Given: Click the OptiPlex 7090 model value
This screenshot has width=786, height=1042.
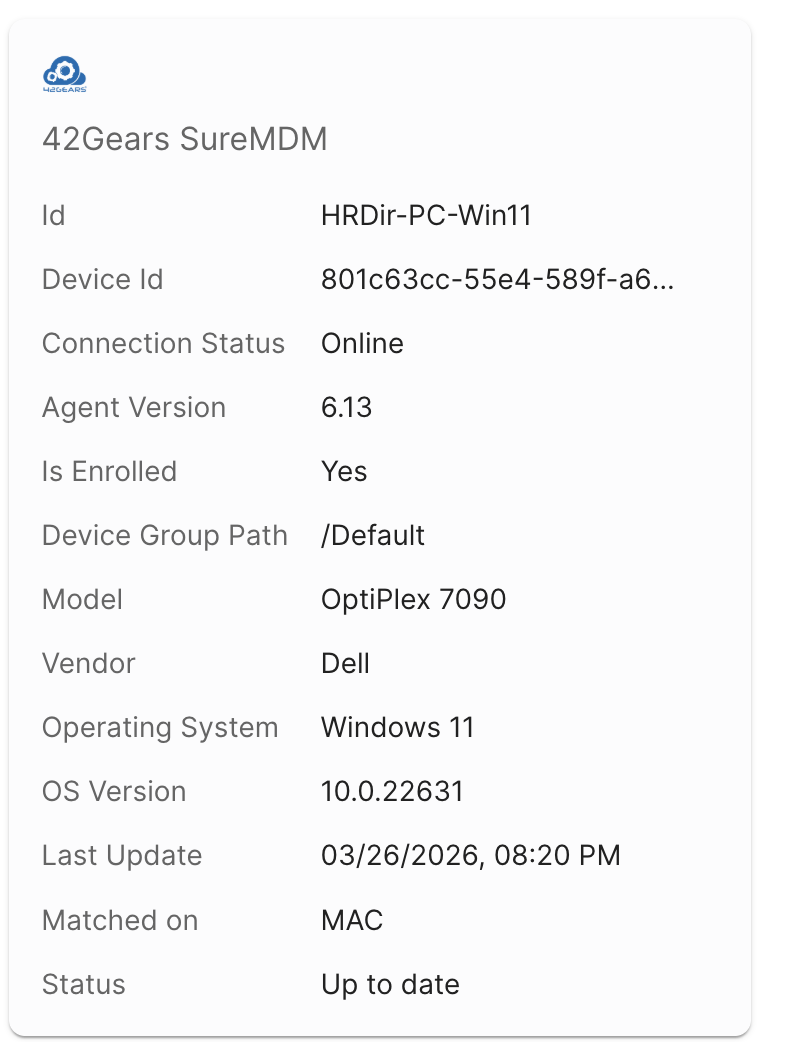Looking at the screenshot, I should (414, 599).
